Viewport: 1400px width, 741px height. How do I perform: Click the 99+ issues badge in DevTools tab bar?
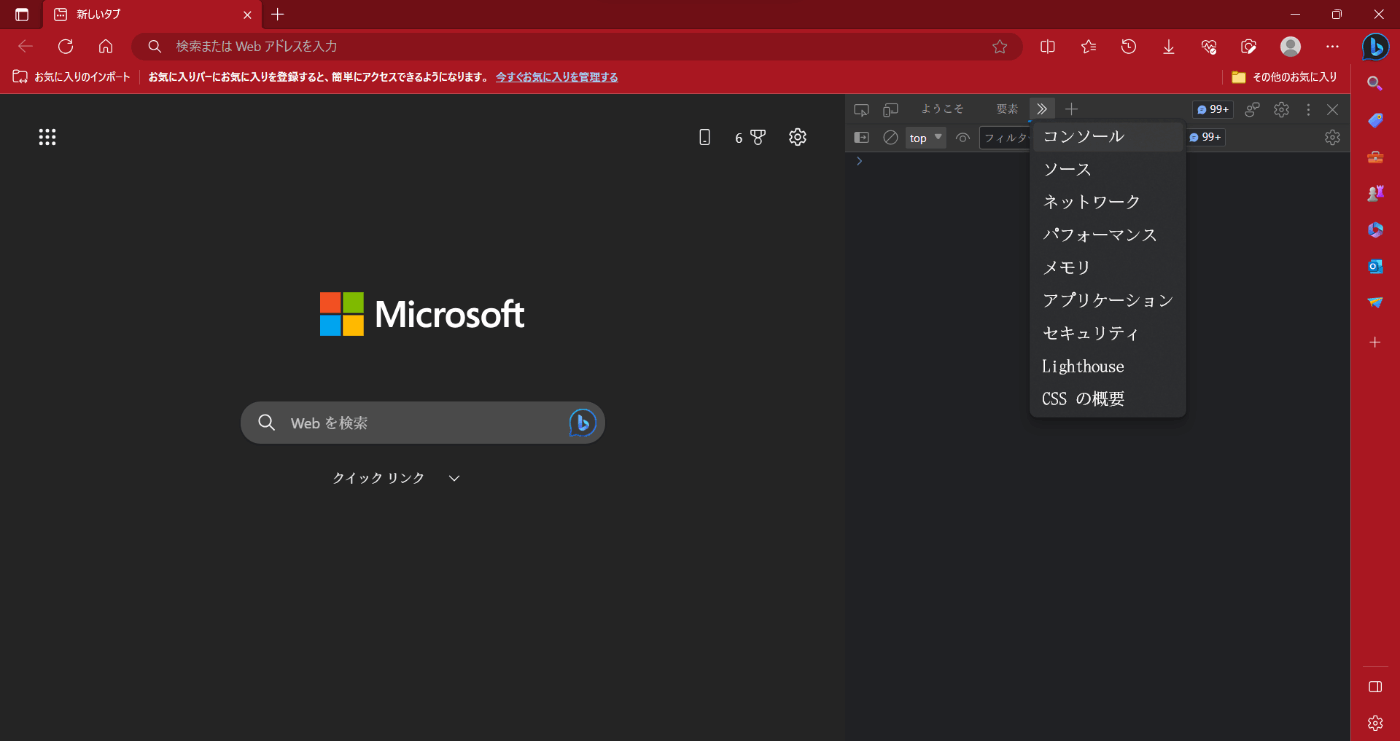click(1212, 109)
